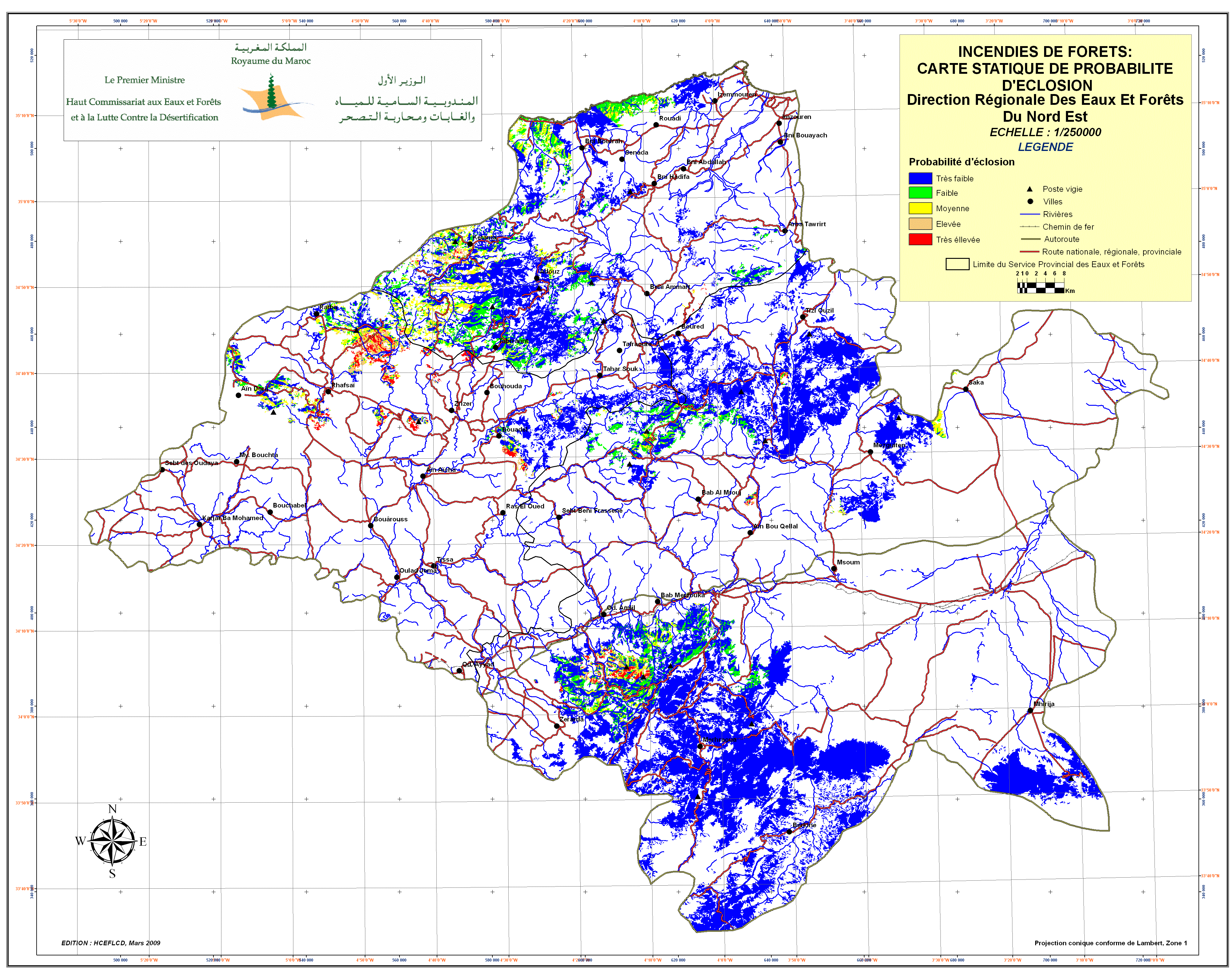Click the Limite du Service Provincial rectangle symbol

coord(957,264)
